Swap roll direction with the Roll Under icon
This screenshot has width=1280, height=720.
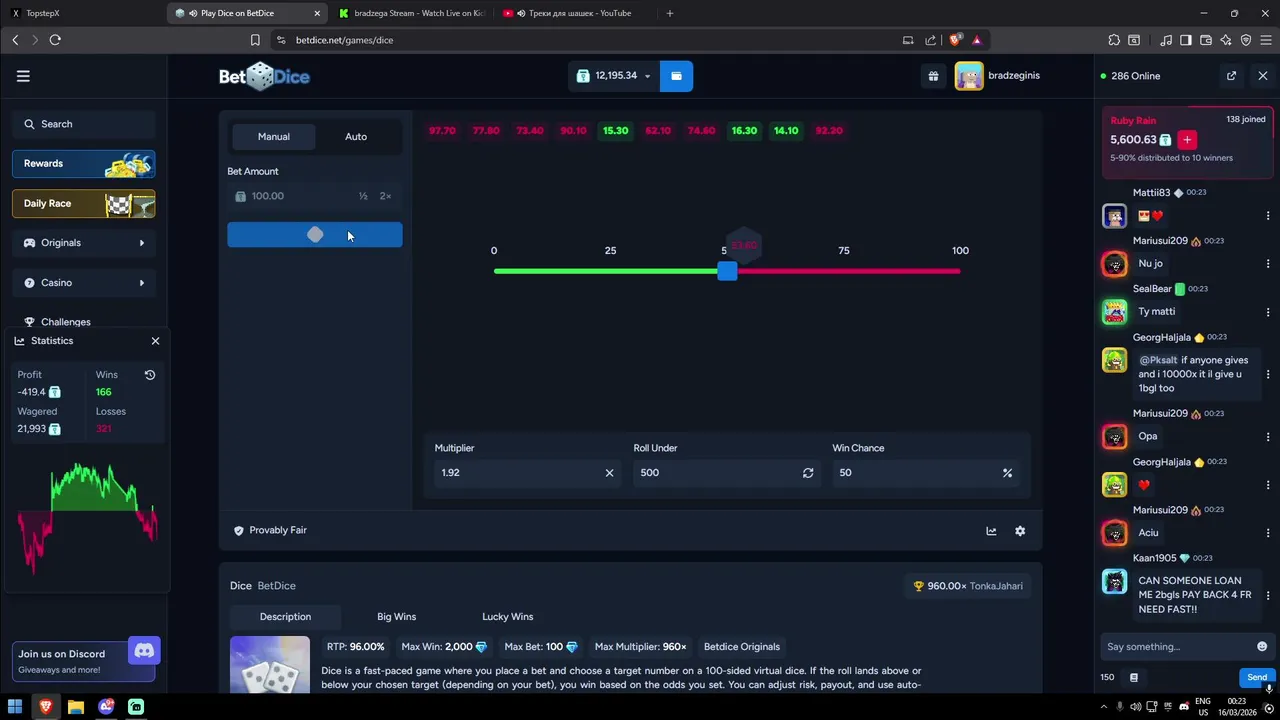click(x=808, y=473)
